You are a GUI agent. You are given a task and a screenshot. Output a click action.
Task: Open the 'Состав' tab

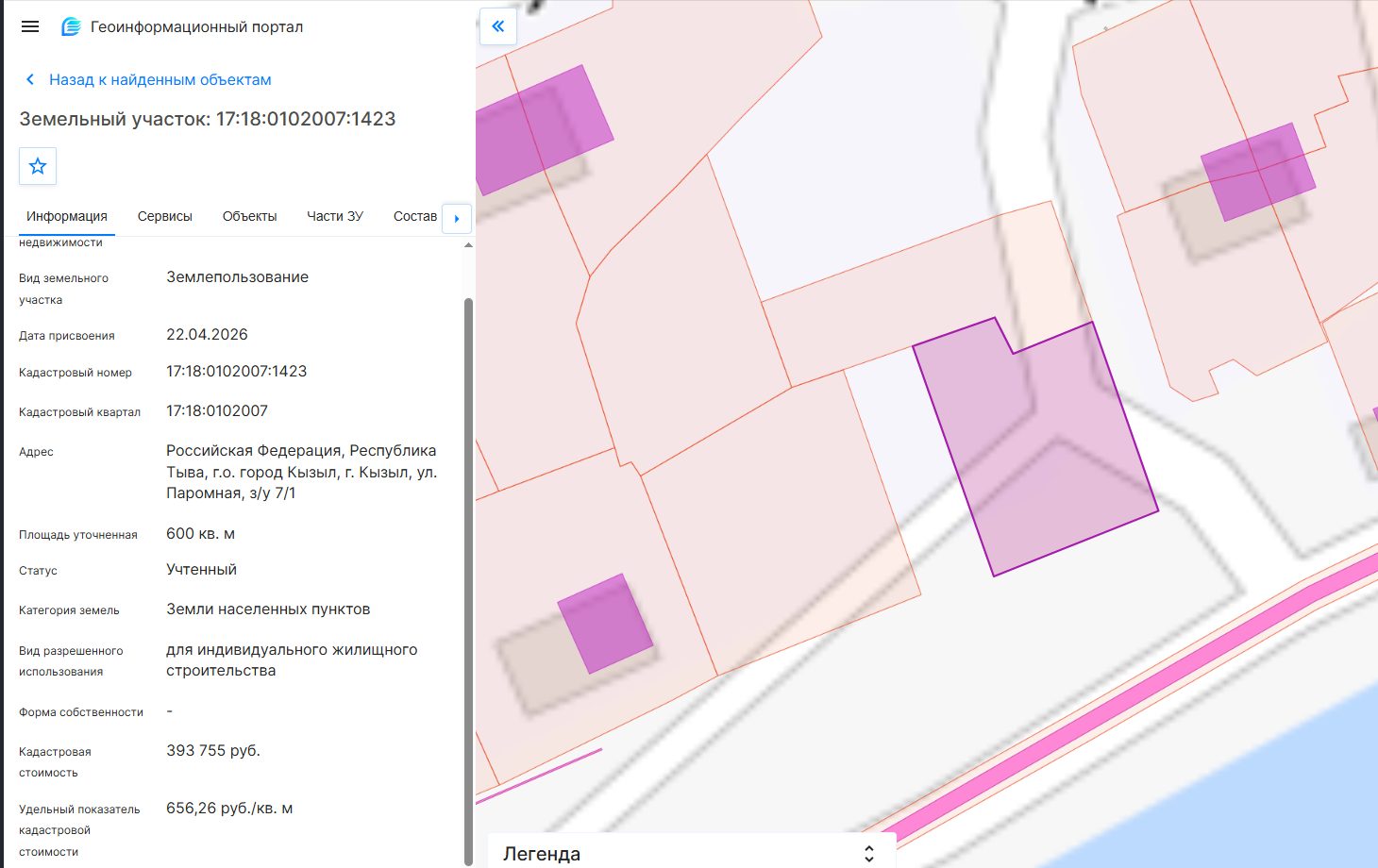(415, 216)
